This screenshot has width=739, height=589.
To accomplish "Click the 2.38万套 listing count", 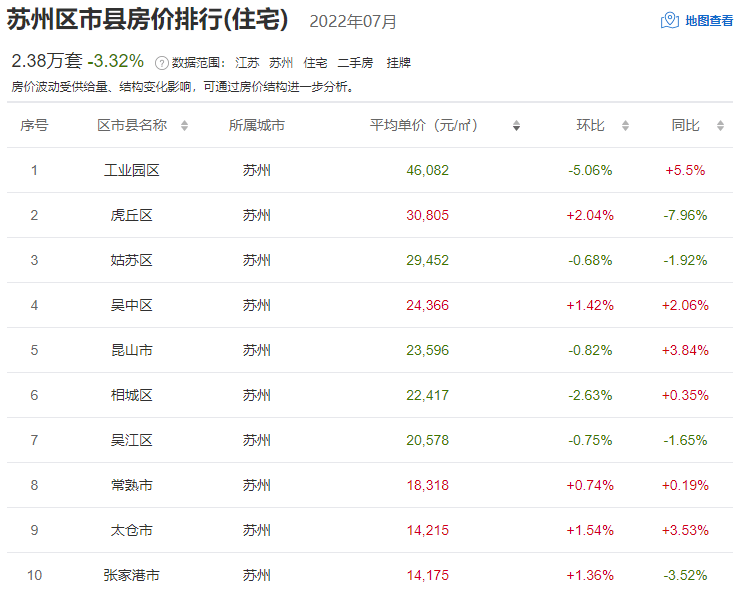I will click(47, 61).
